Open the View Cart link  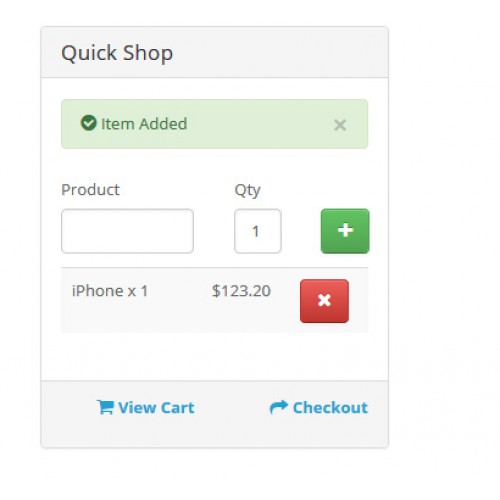(156, 407)
